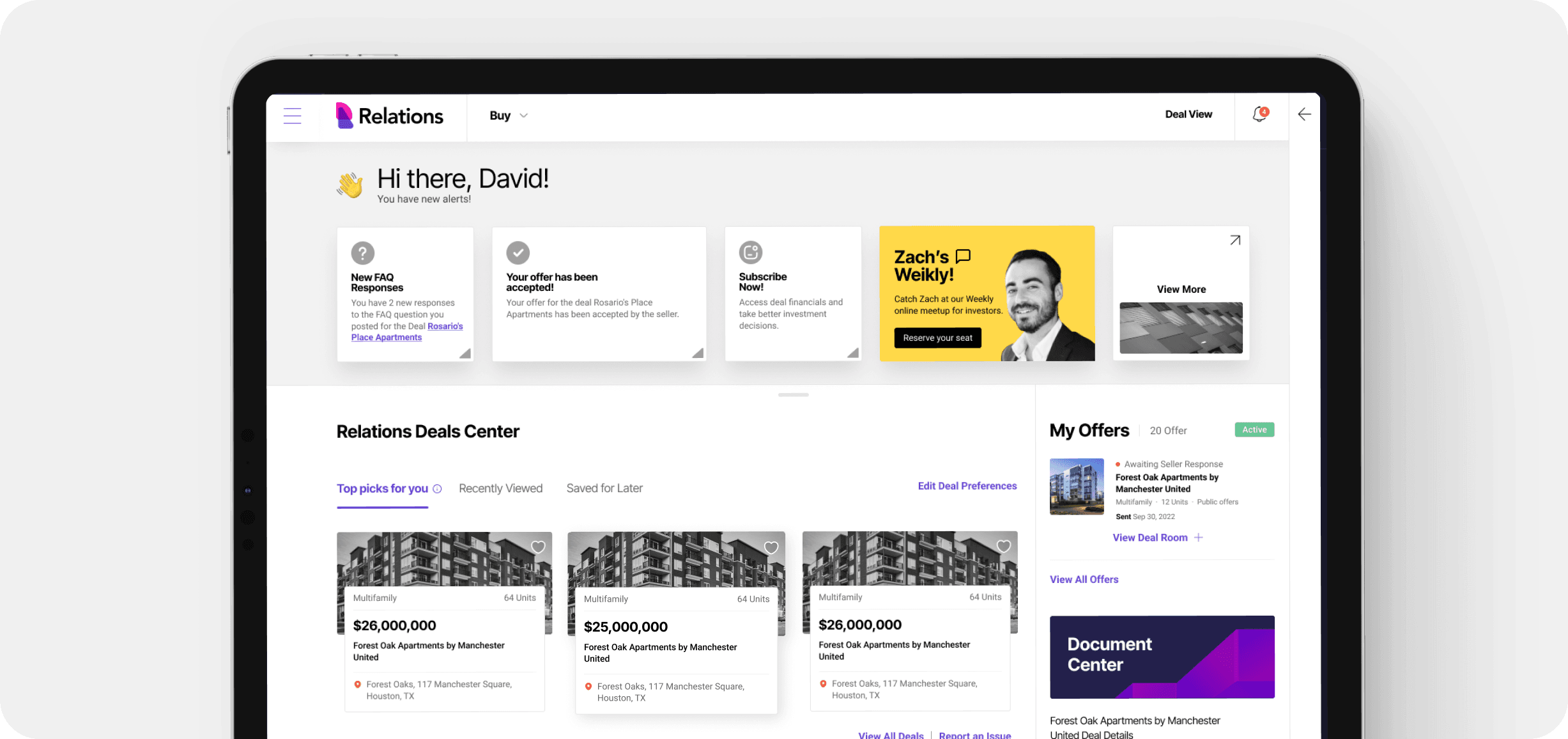This screenshot has height=739, width=1568.
Task: Click the back arrow icon
Action: 1305,114
